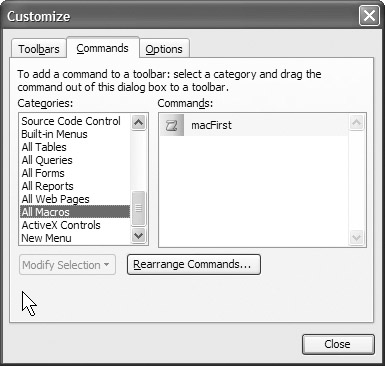Select New Menu category
385x366 pixels.
click(x=46, y=238)
